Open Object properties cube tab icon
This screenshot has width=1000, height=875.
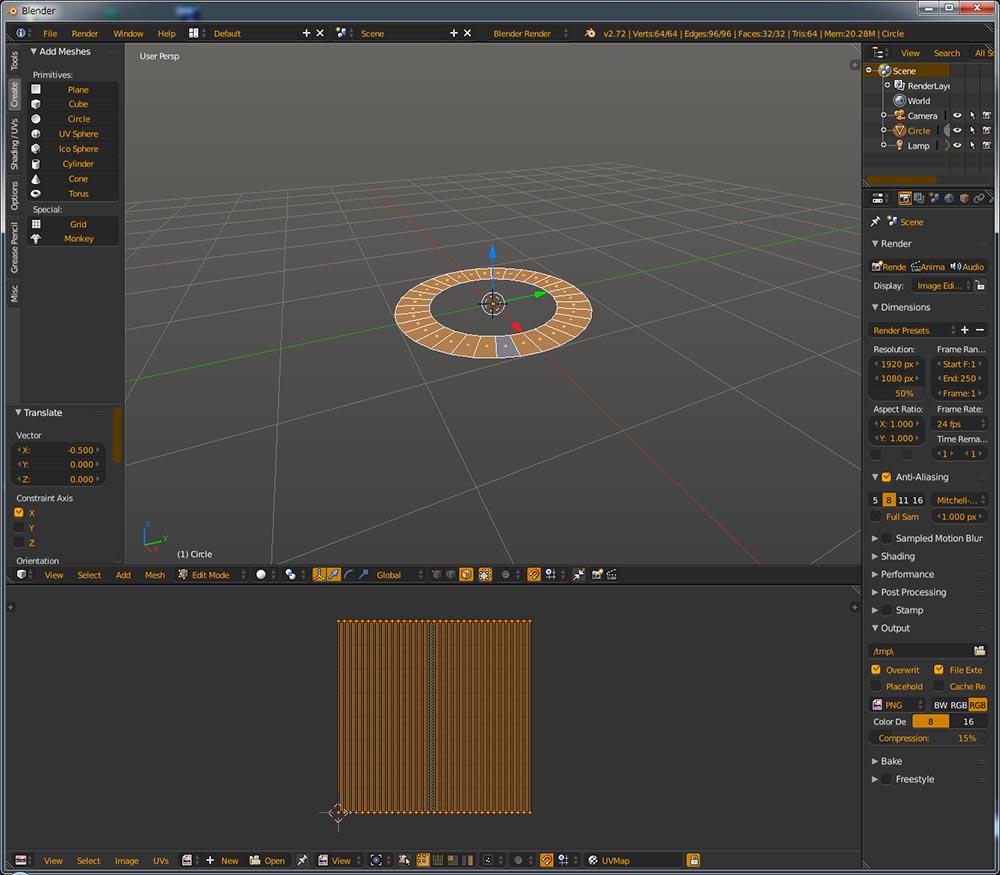pyautogui.click(x=964, y=198)
